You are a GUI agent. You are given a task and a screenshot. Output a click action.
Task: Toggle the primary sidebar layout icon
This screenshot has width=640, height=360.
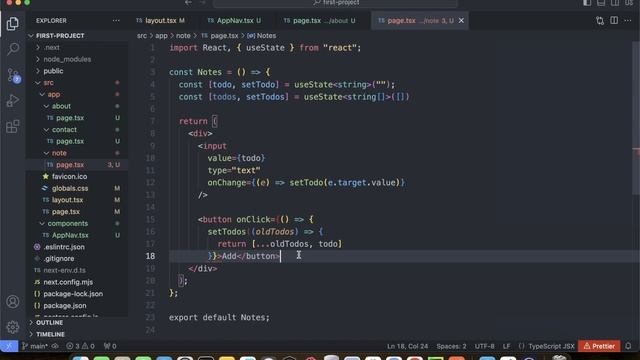coord(587,2)
